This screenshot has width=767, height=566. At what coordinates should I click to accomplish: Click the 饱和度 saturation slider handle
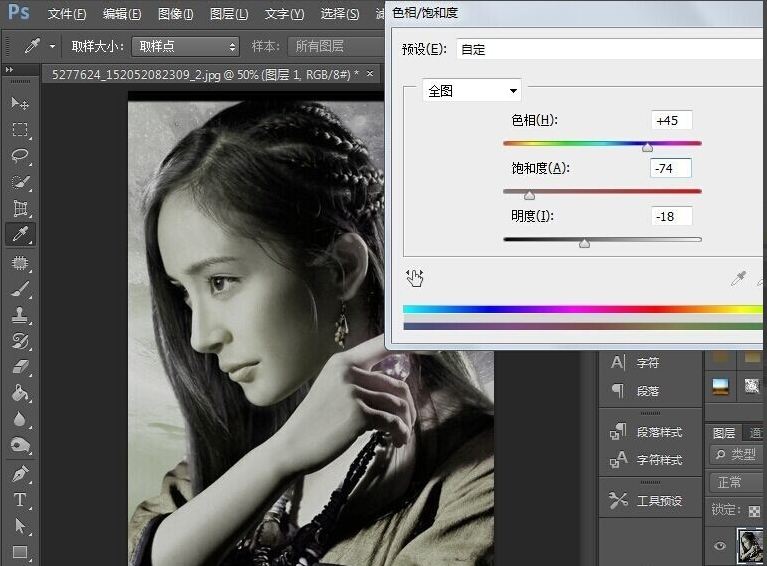coord(529,195)
